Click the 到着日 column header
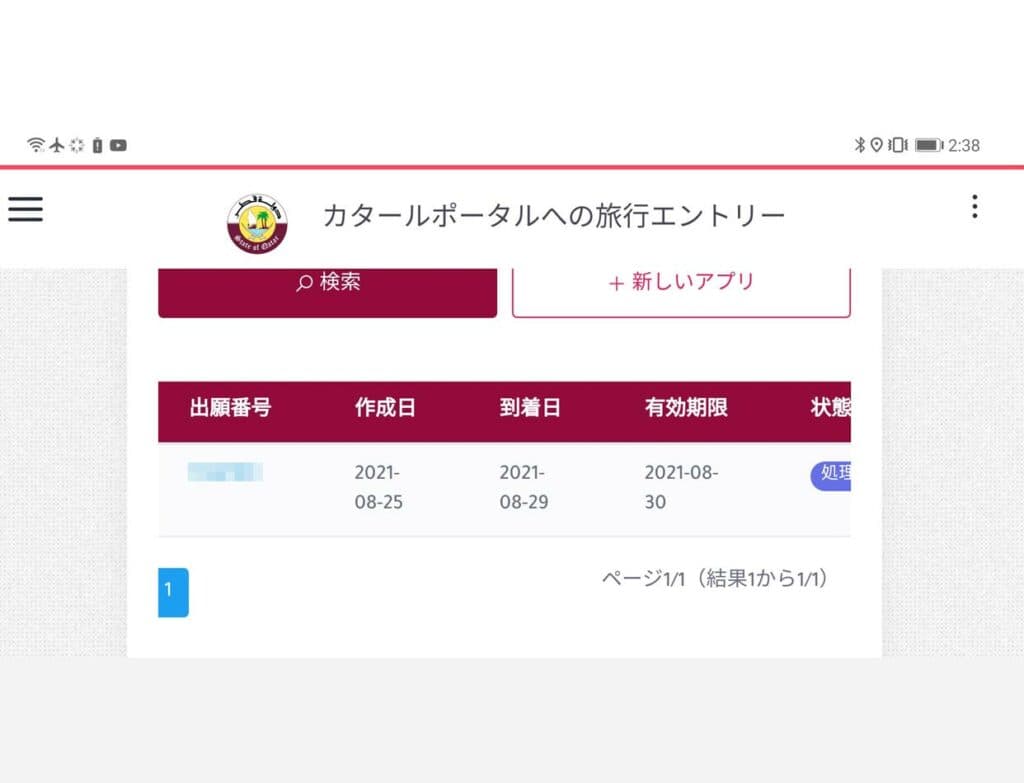Image resolution: width=1024 pixels, height=783 pixels. [x=530, y=407]
